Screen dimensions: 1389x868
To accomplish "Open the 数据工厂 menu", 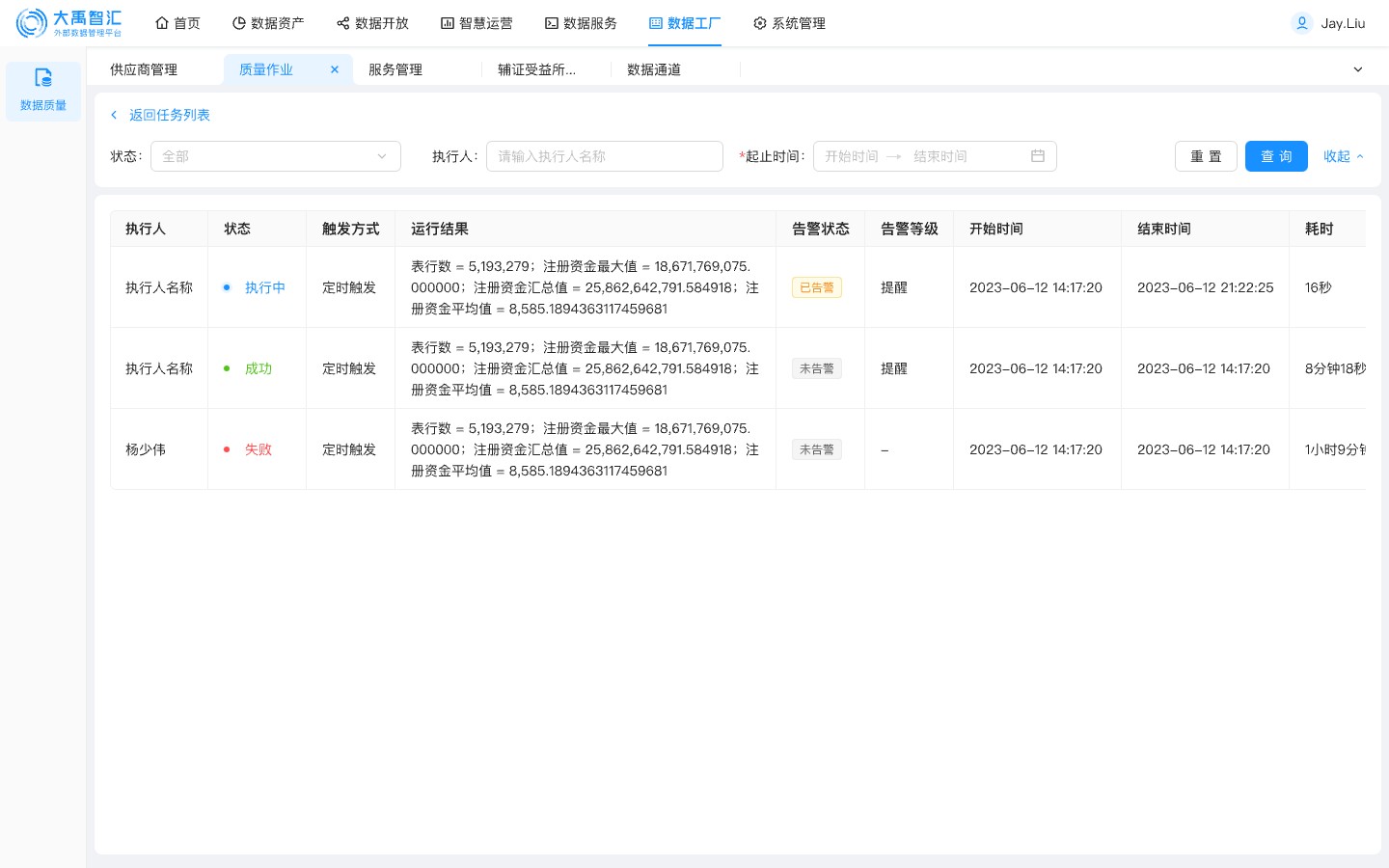I will (685, 23).
